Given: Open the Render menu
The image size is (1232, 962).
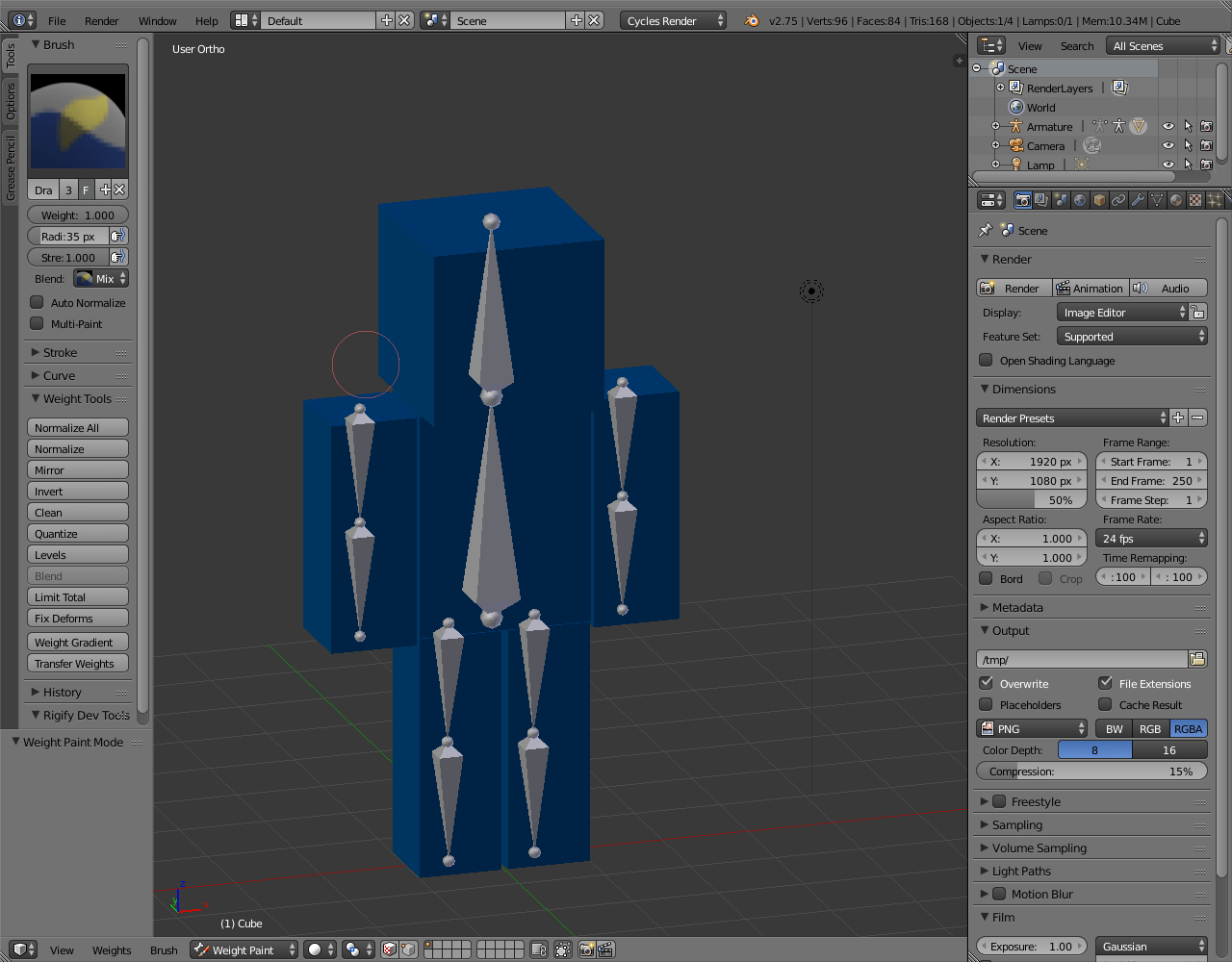Looking at the screenshot, I should (x=101, y=19).
